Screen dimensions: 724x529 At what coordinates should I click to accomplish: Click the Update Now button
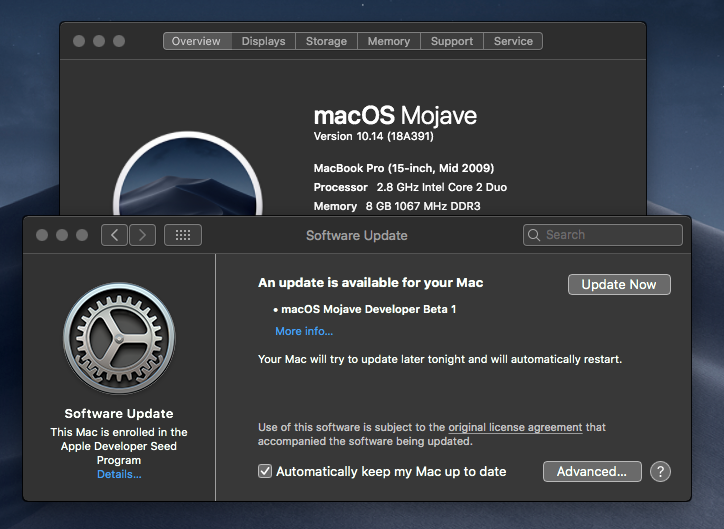619,284
